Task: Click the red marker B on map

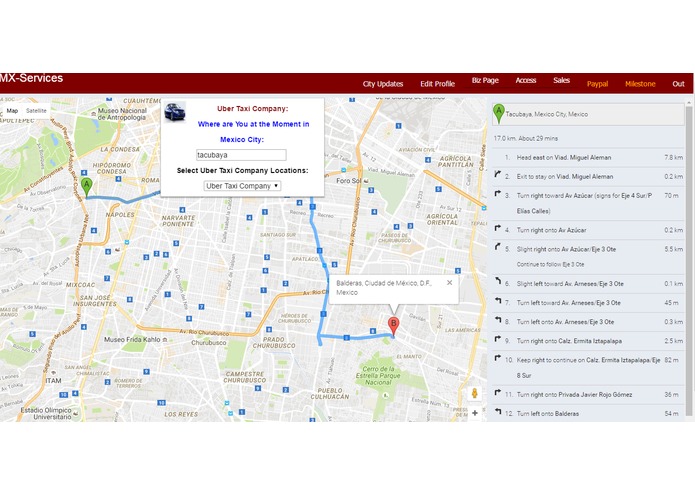Action: click(393, 326)
